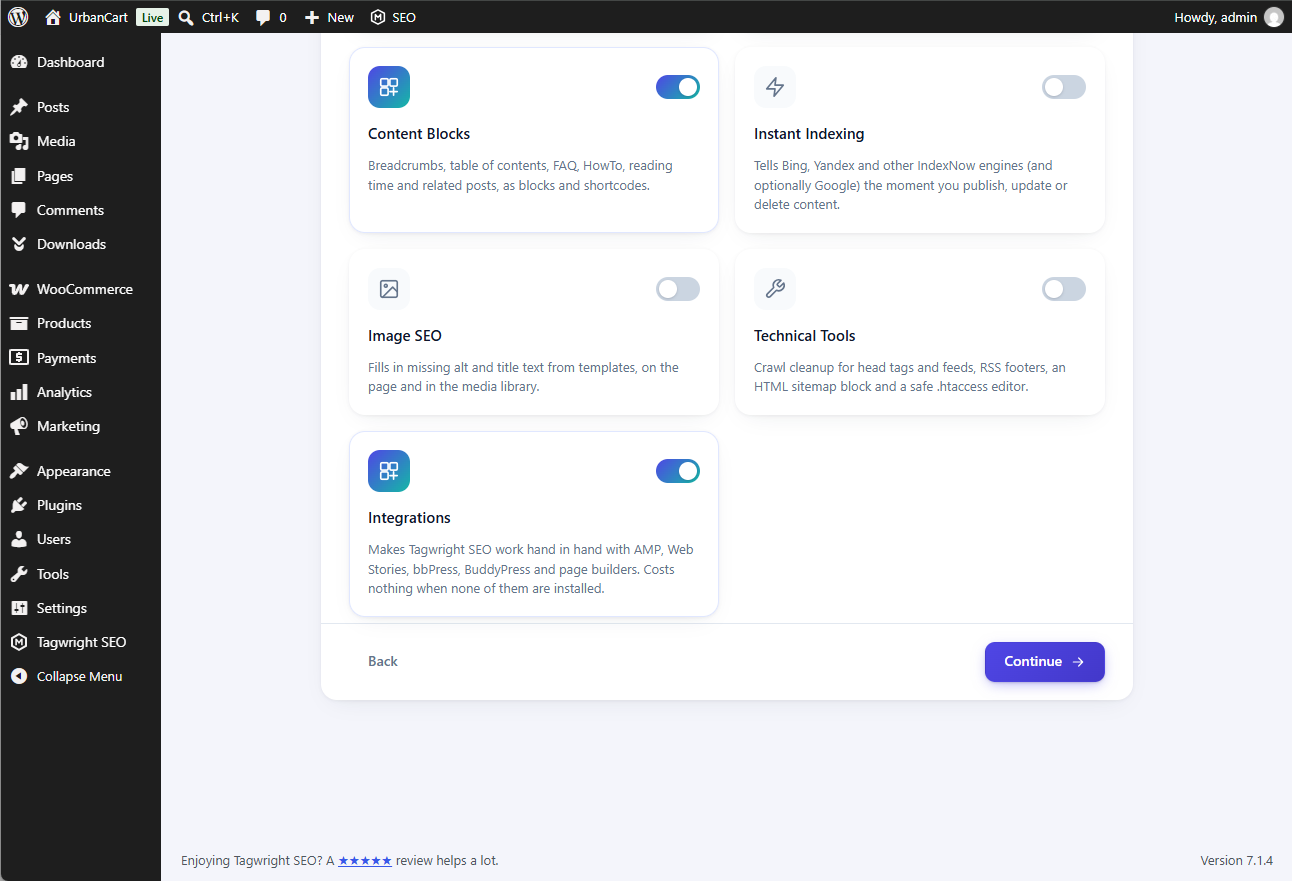Enable the Image SEO toggle
This screenshot has height=881, width=1292.
[678, 289]
